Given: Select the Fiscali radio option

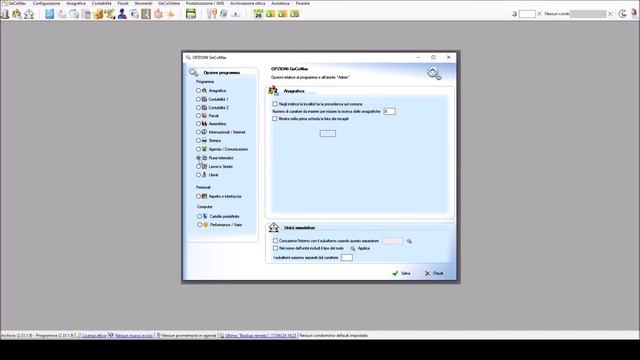Looking at the screenshot, I should tap(198, 116).
